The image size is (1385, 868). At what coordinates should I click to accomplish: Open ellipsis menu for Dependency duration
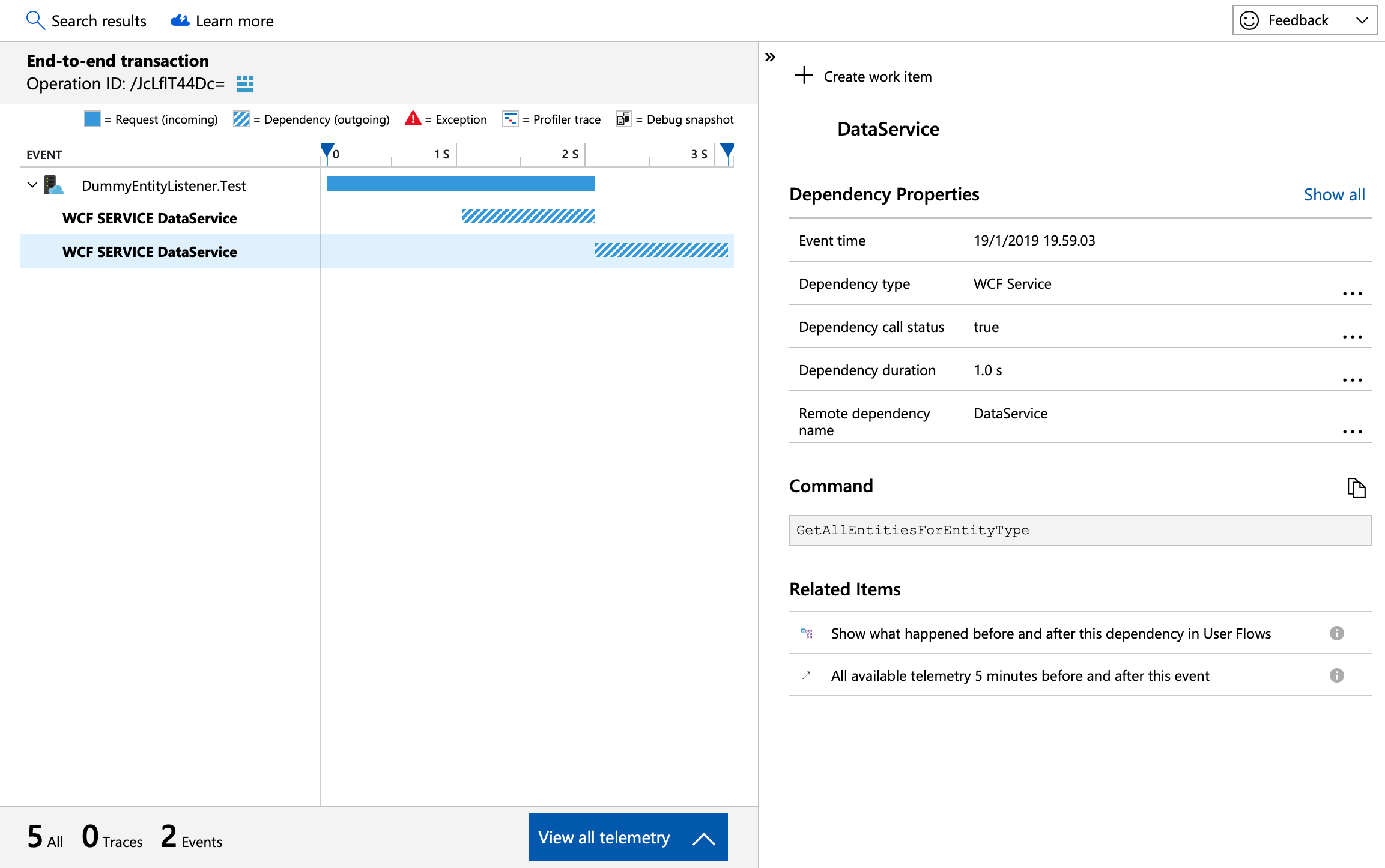point(1353,380)
